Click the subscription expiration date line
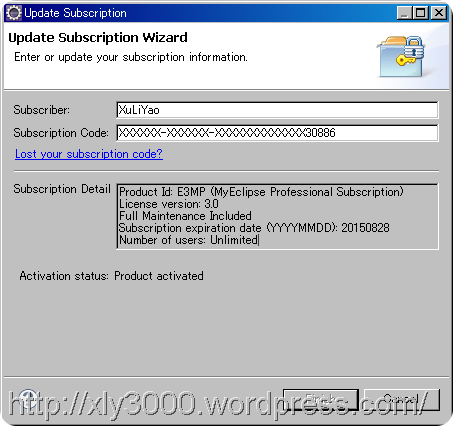Viewport: 453px width, 426px height. (x=254, y=228)
